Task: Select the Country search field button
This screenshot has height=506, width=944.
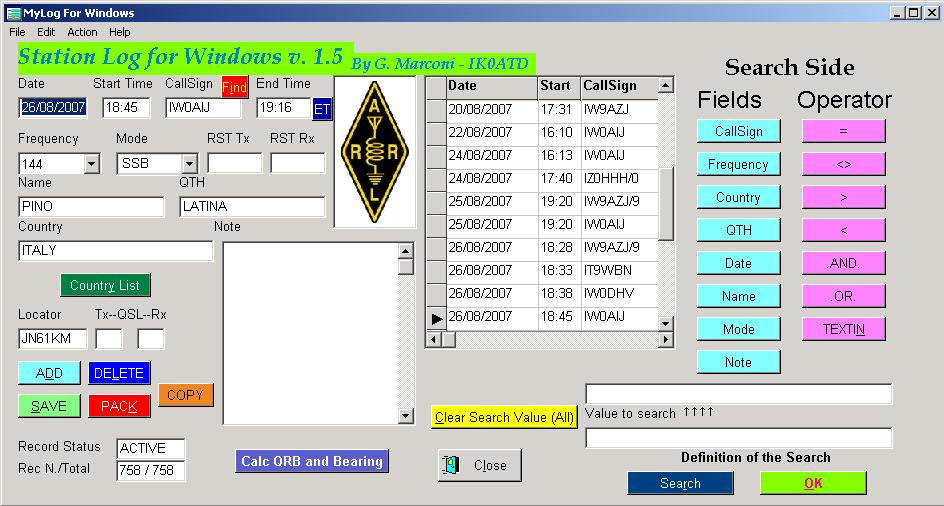Action: coord(739,197)
